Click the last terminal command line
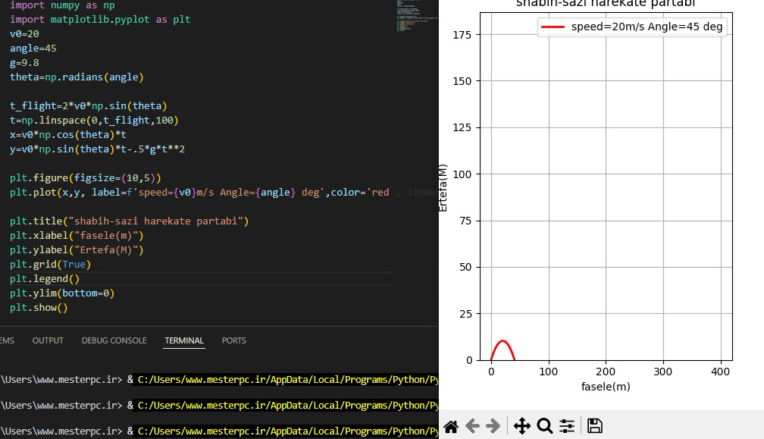 point(219,431)
